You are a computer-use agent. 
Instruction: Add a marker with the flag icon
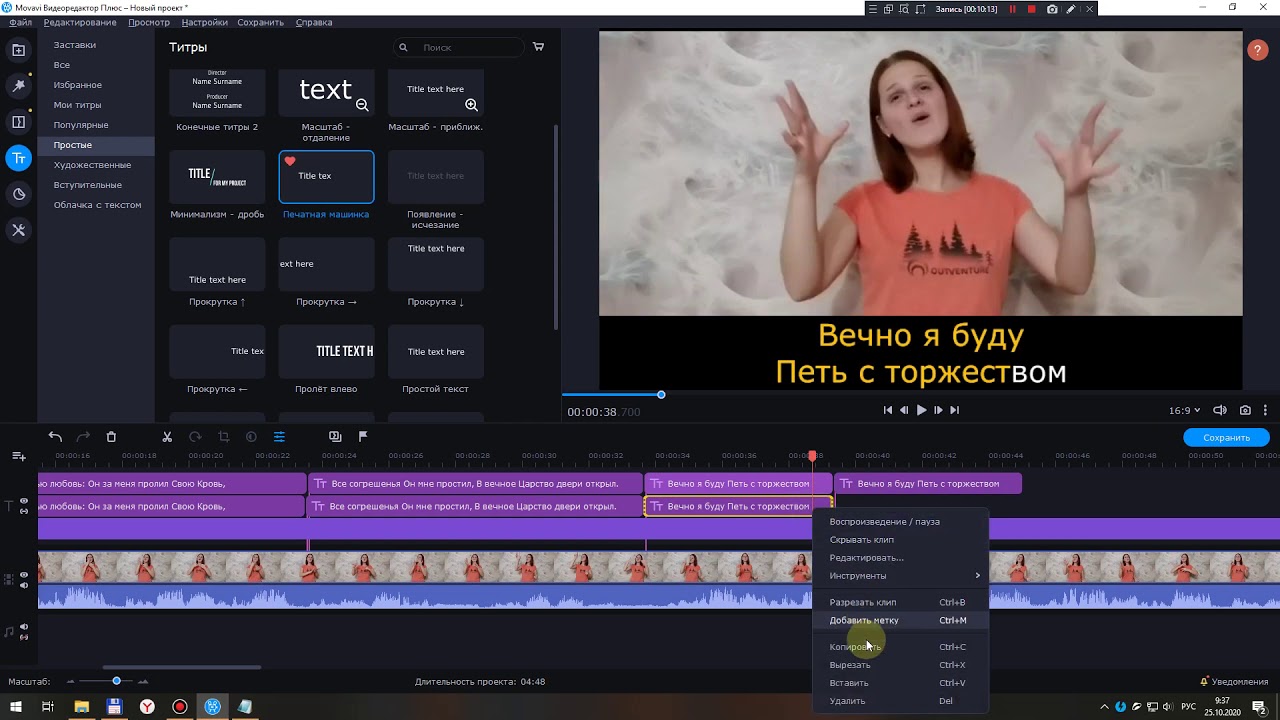tap(363, 437)
